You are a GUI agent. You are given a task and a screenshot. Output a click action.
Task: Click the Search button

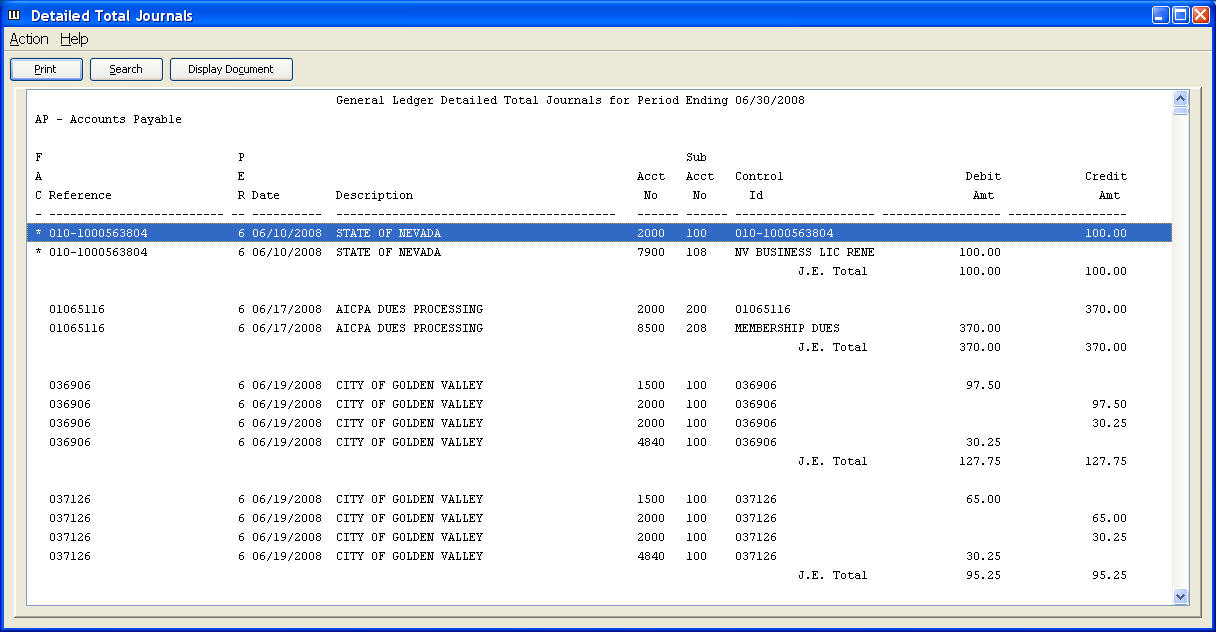pyautogui.click(x=126, y=69)
